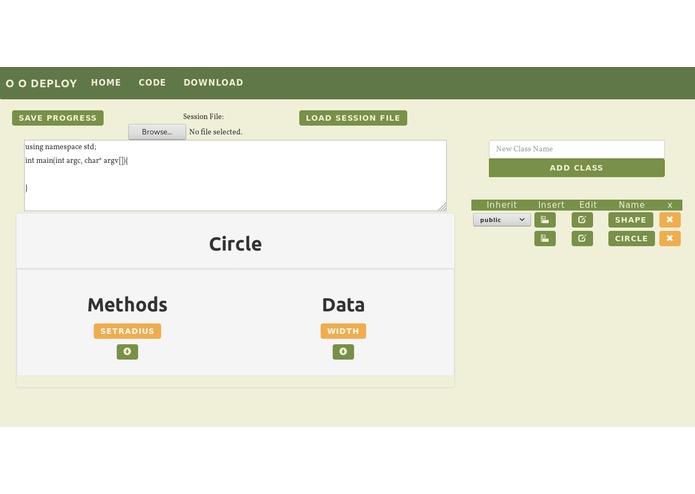Image resolution: width=695 pixels, height=494 pixels.
Task: Click the 'using namespace std;' code line
Action: (x=61, y=147)
